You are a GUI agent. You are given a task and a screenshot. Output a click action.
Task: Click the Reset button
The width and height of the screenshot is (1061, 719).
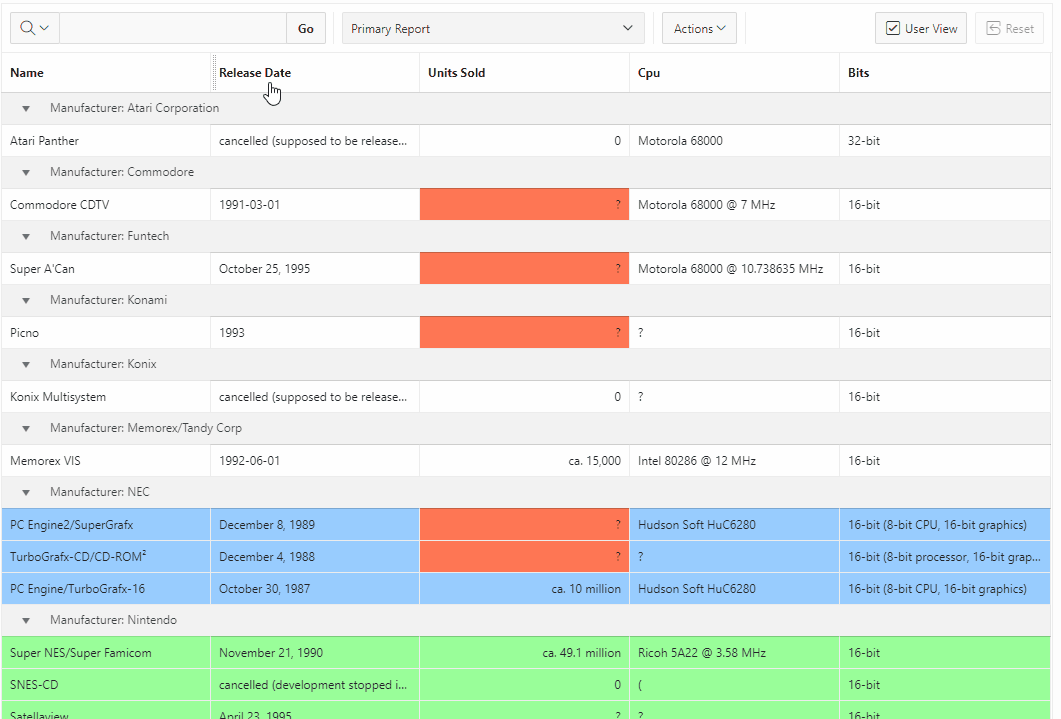1010,28
